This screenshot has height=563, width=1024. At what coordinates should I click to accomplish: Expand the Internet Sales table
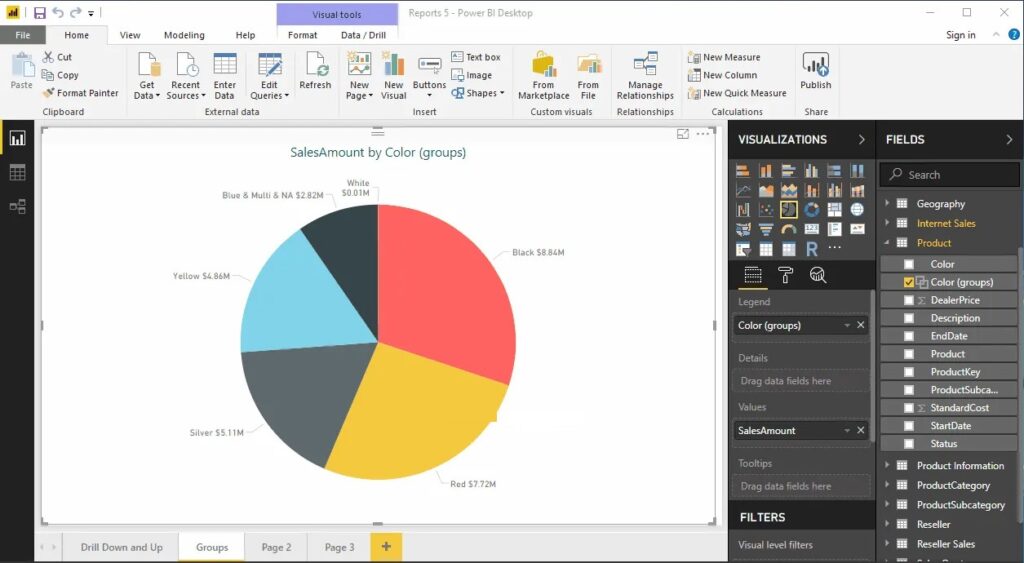888,223
